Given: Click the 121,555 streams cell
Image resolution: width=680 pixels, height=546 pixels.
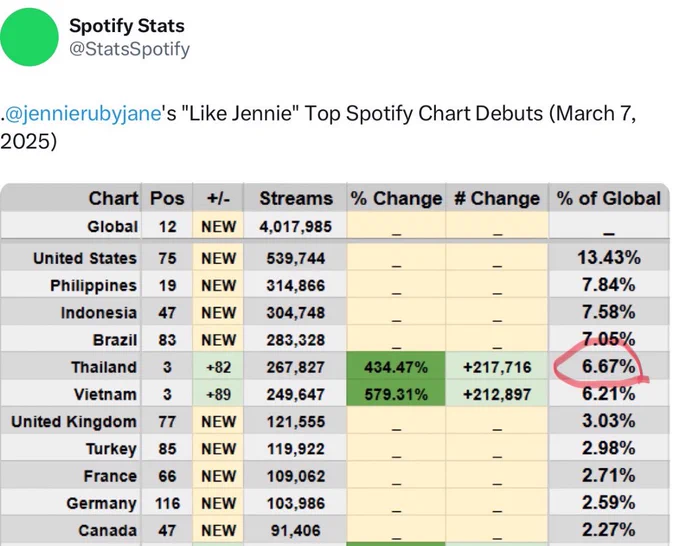Looking at the screenshot, I should (x=295, y=422).
